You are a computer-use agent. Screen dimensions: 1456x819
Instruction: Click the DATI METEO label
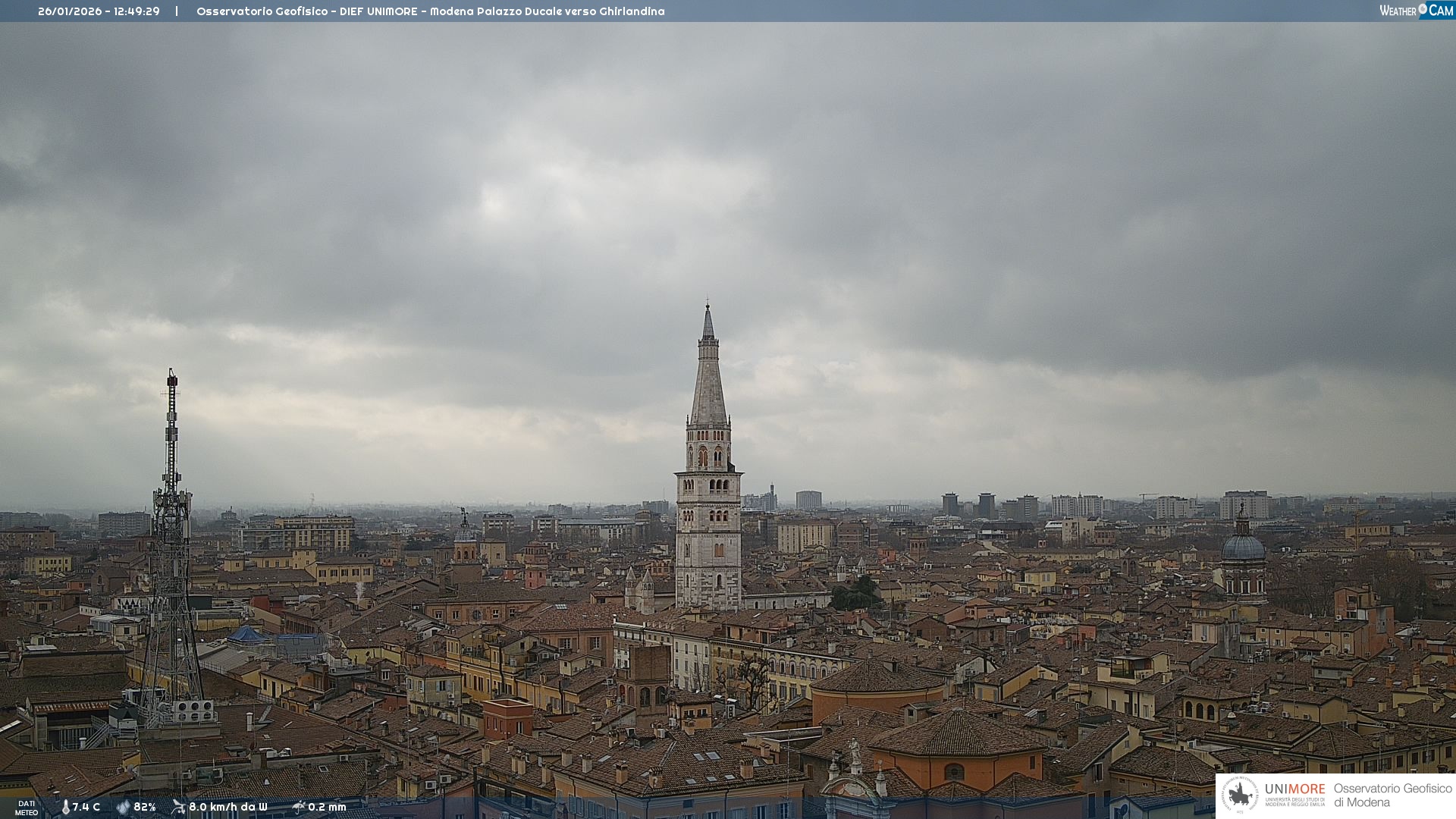(x=27, y=808)
